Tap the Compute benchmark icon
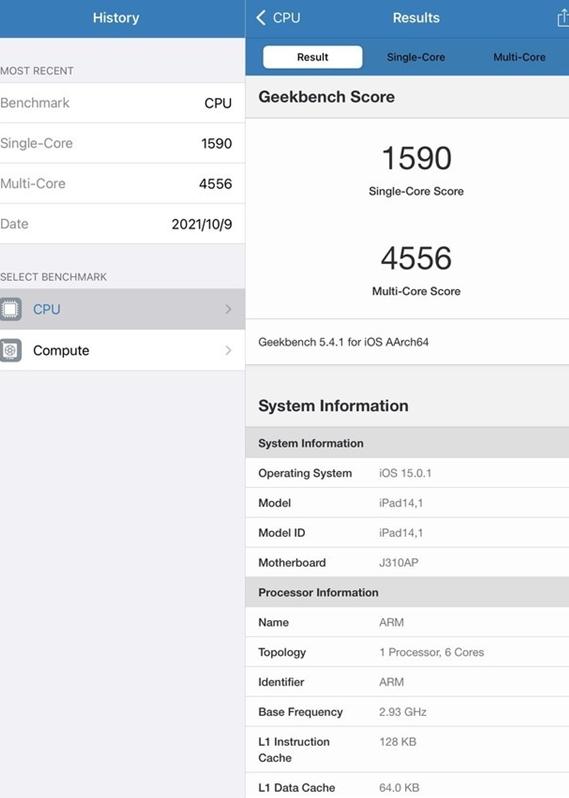Viewport: 569px width, 798px height. [x=10, y=350]
